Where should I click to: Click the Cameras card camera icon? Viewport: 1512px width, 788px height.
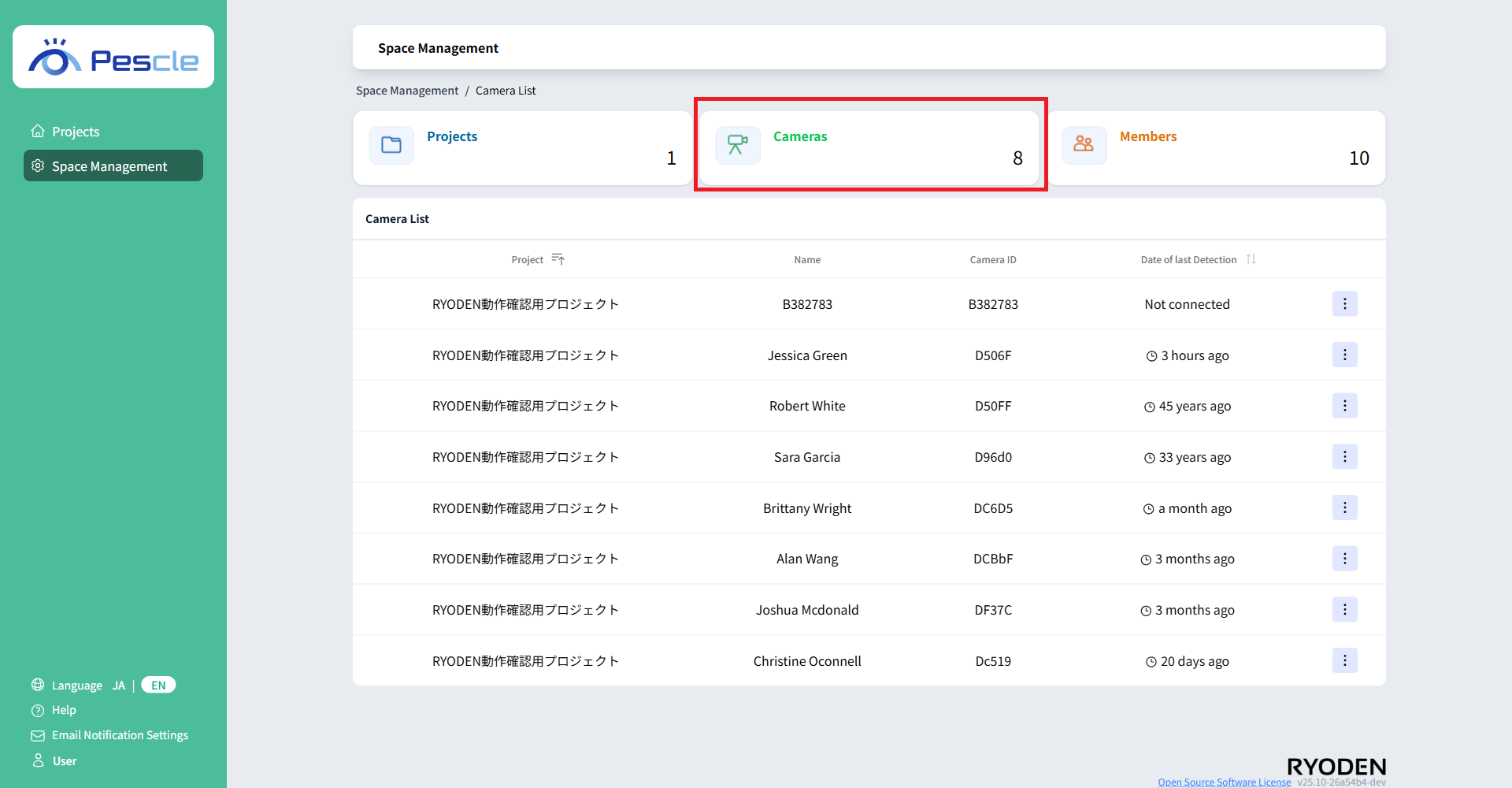738,145
